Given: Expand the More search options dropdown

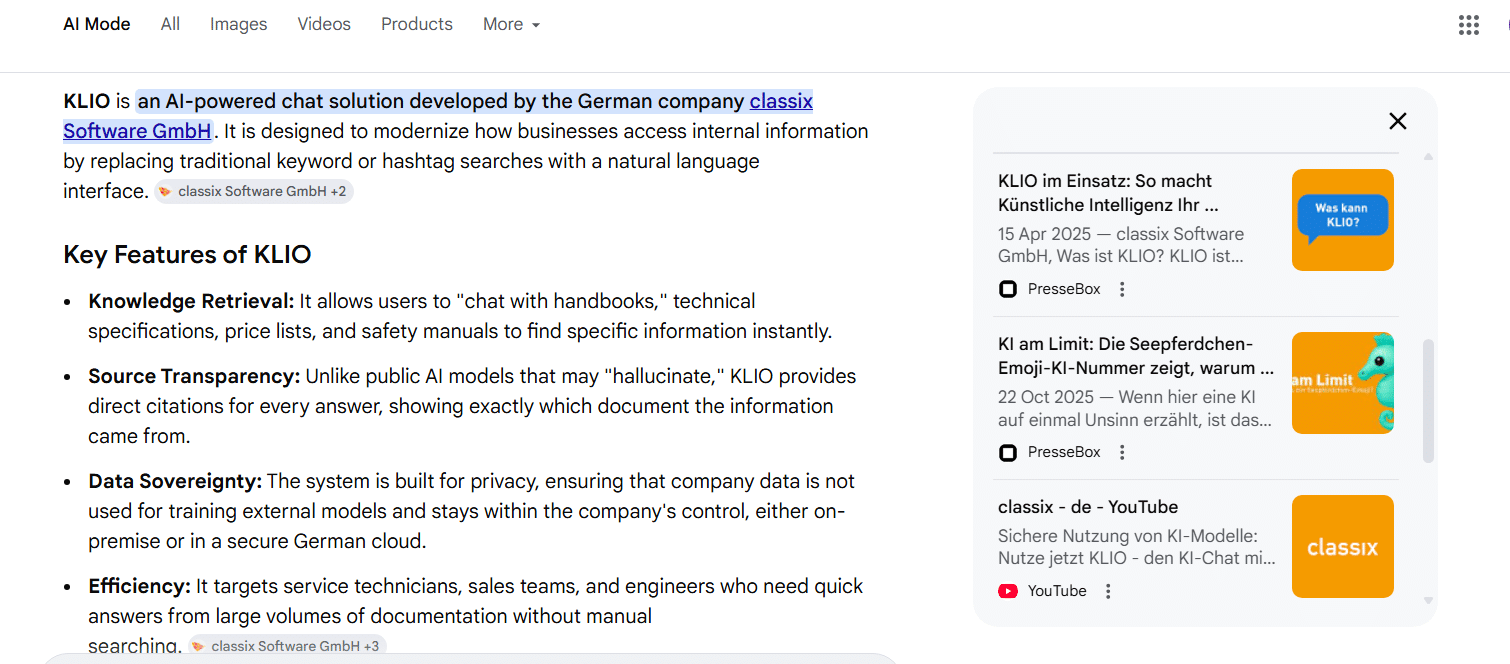Looking at the screenshot, I should click(511, 25).
